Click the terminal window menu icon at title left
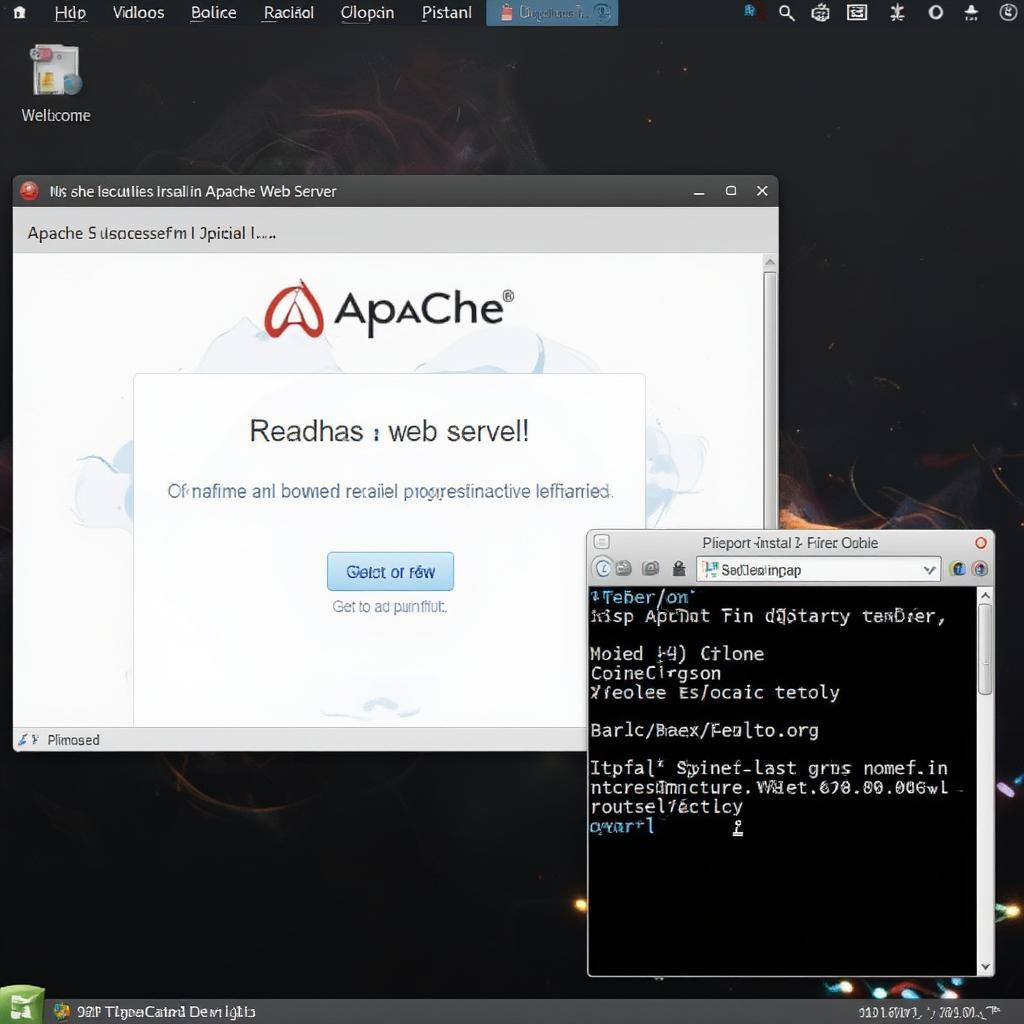This screenshot has width=1024, height=1024. coord(601,542)
